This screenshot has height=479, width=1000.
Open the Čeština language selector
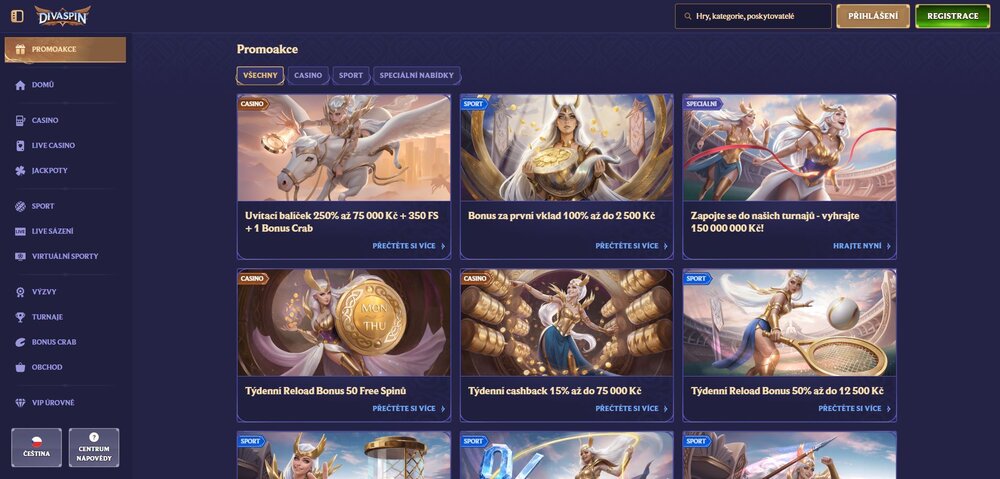coord(36,447)
